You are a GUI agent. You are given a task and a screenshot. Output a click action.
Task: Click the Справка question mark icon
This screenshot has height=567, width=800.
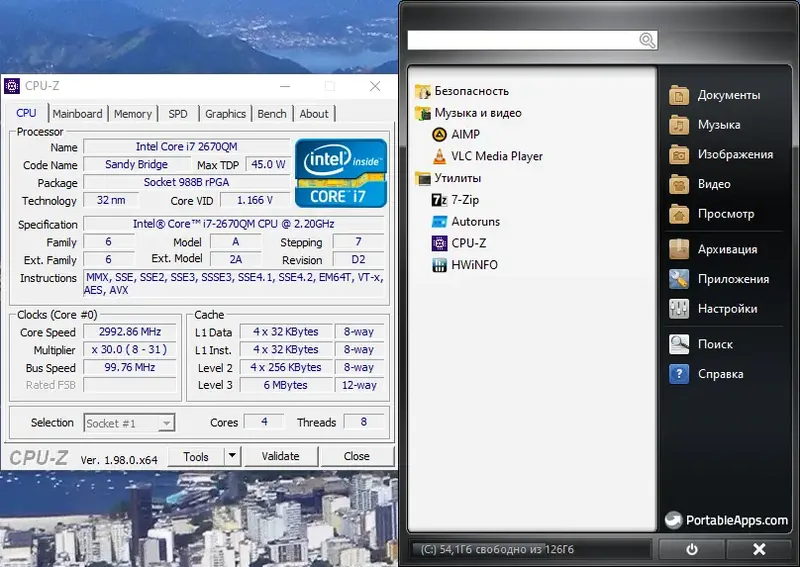point(679,374)
